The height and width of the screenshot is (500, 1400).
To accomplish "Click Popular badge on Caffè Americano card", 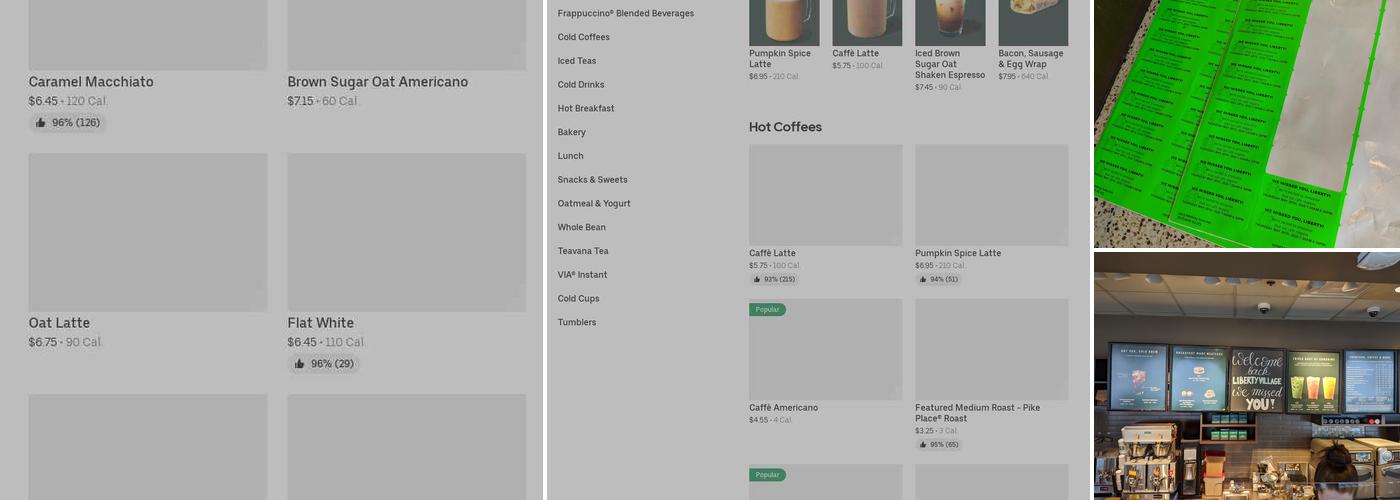I will (767, 310).
